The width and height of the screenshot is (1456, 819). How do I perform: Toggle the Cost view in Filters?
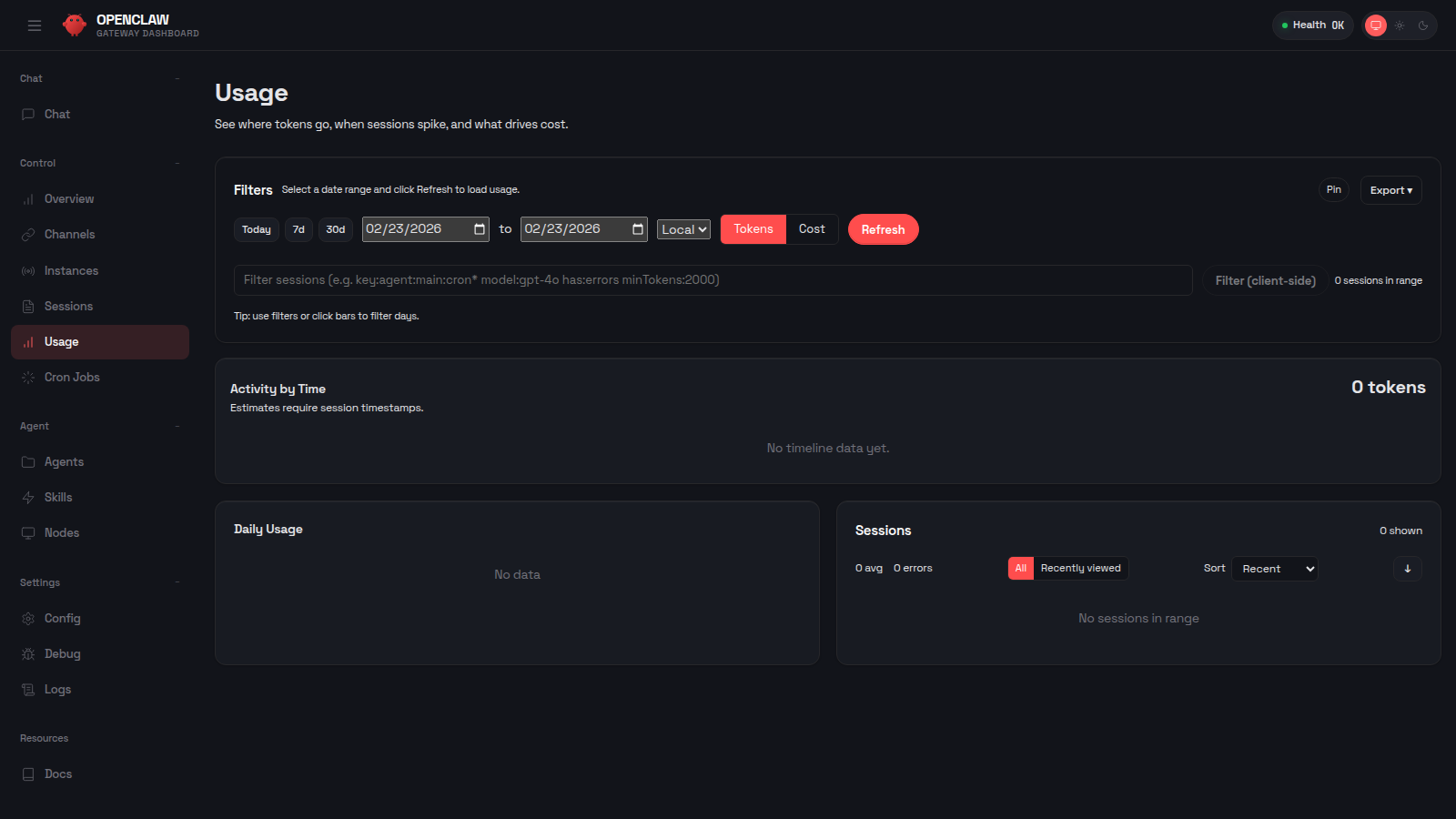point(812,228)
